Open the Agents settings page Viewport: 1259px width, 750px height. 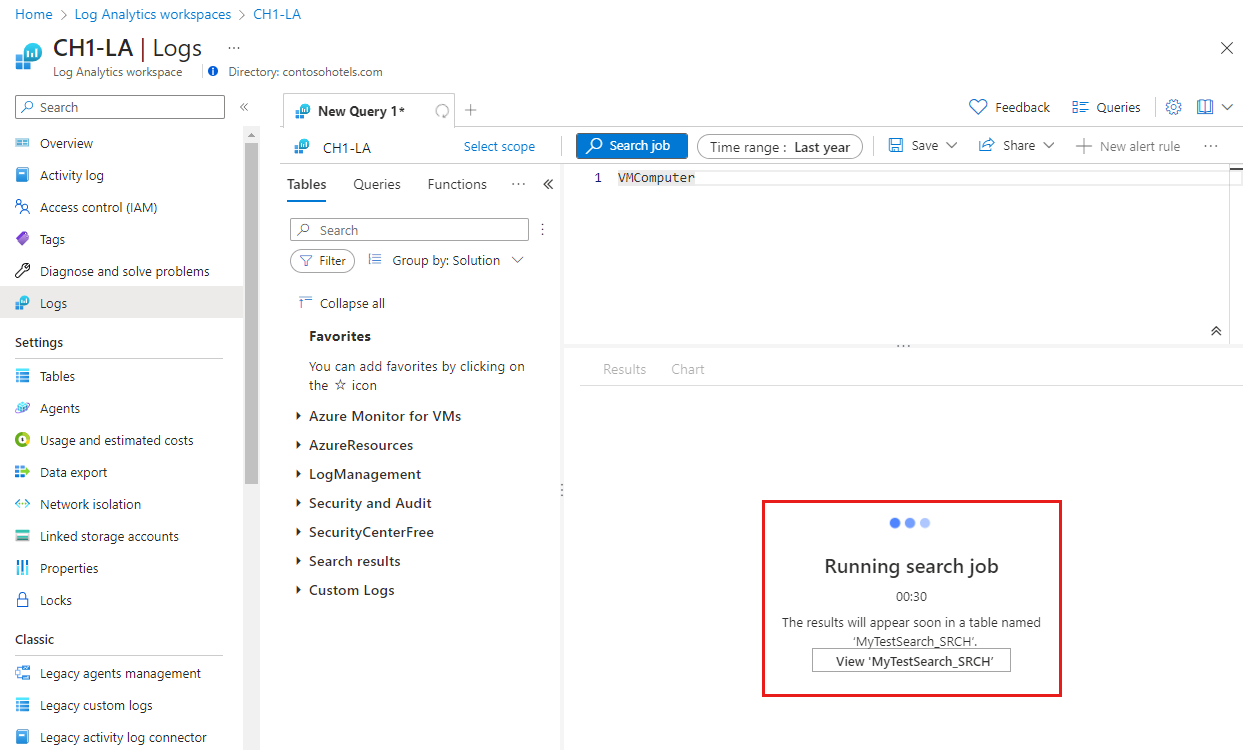coord(60,408)
